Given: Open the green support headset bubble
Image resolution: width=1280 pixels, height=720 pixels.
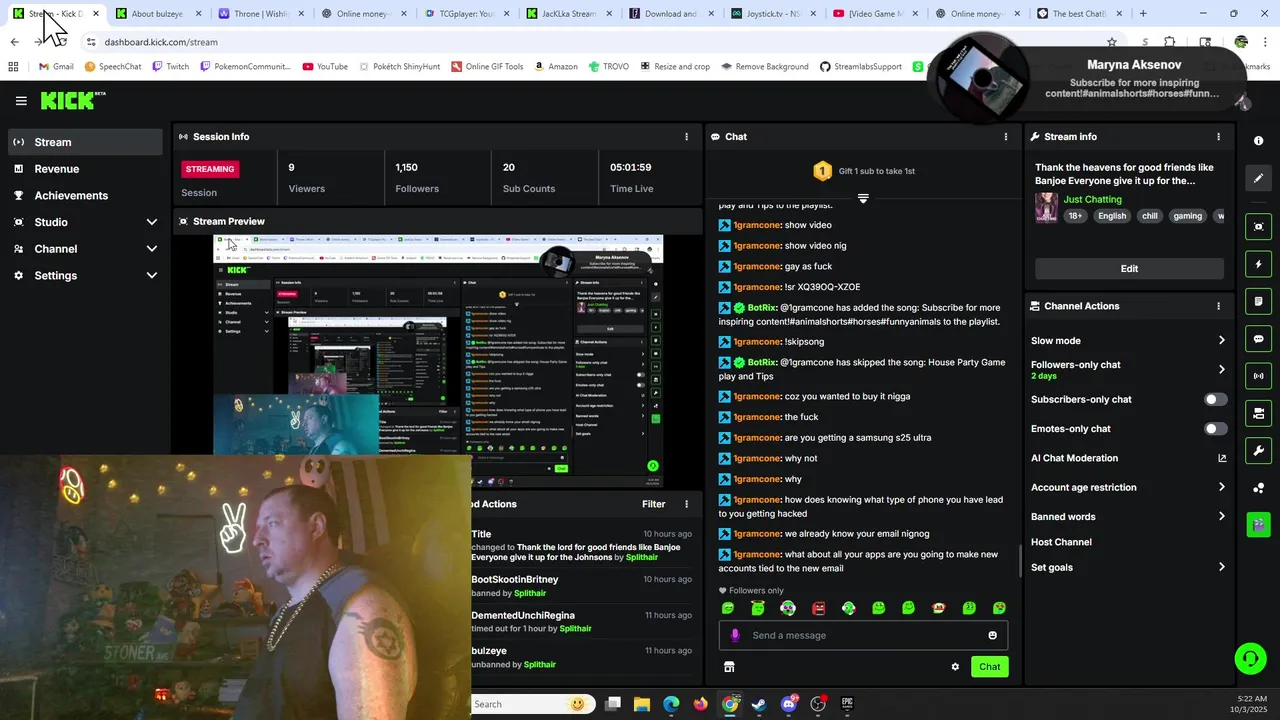Looking at the screenshot, I should click(1250, 658).
